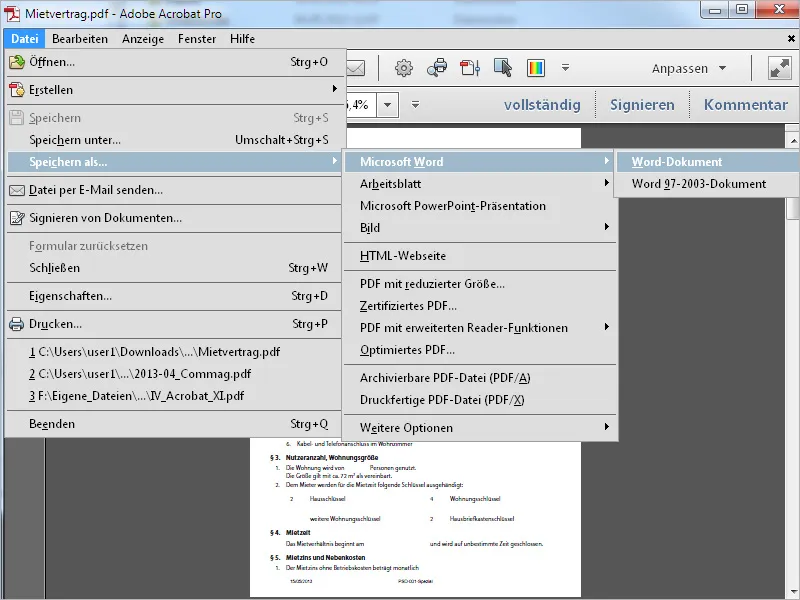Screen dimensions: 800x600
Task: Open the Bearbeiten menu
Action: click(x=80, y=39)
